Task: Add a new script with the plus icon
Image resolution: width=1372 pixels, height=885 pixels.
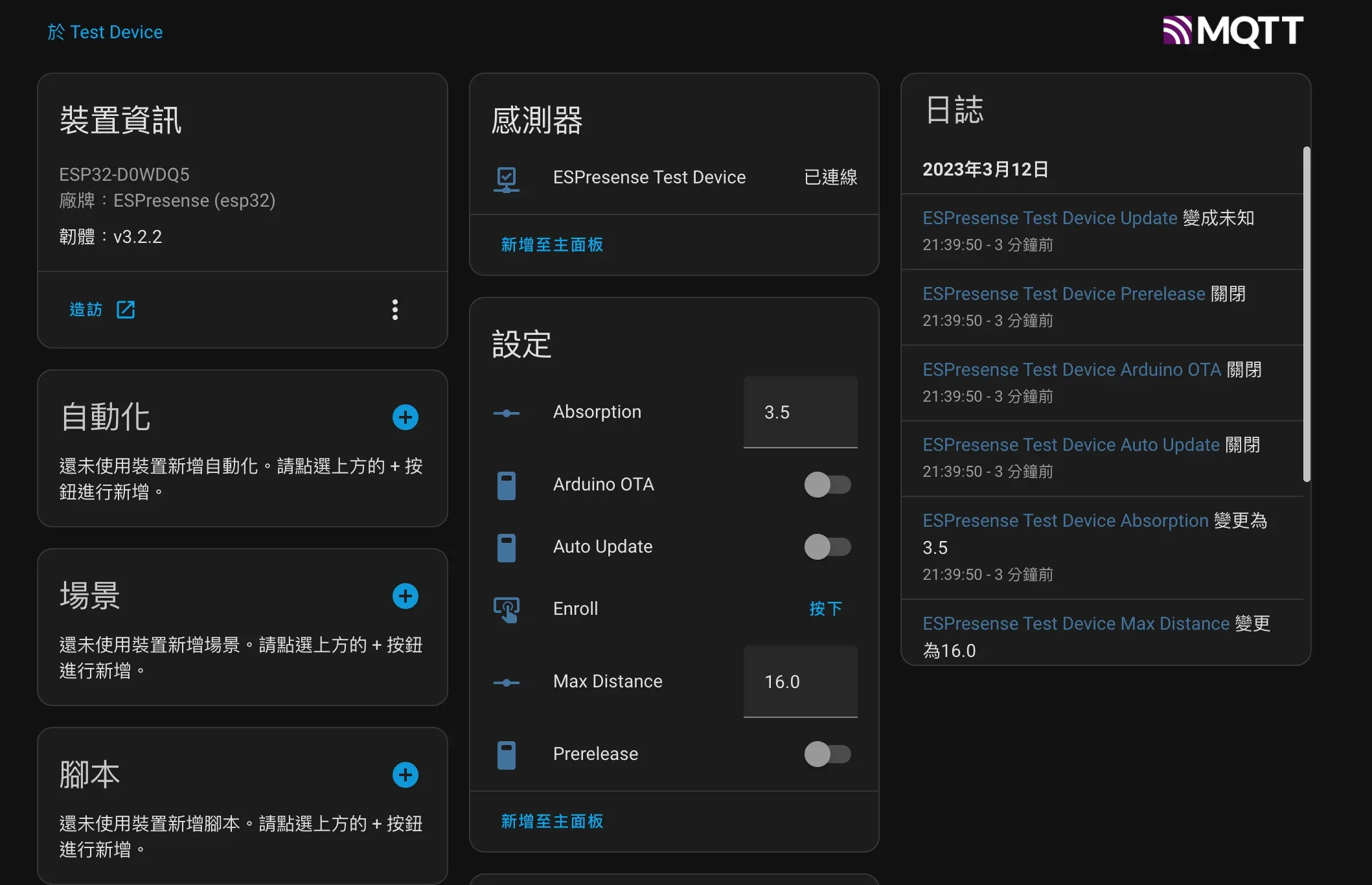Action: (x=406, y=775)
